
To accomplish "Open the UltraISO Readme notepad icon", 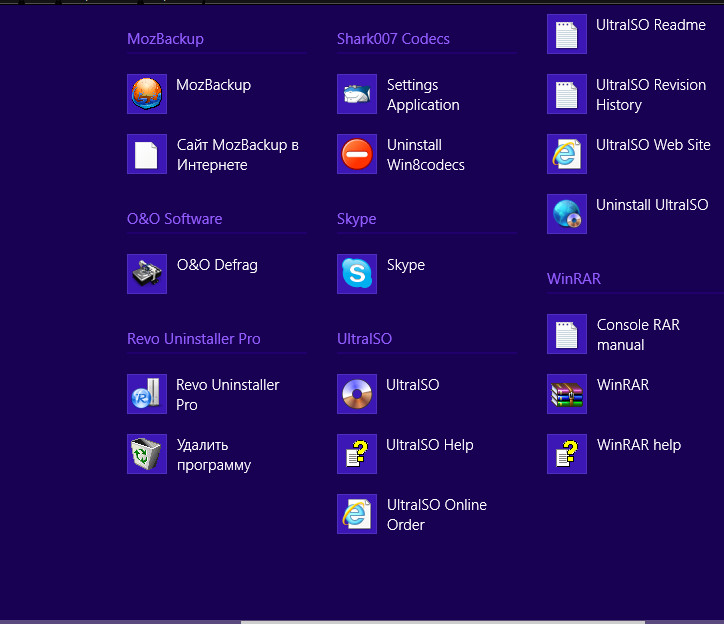I will tap(567, 34).
